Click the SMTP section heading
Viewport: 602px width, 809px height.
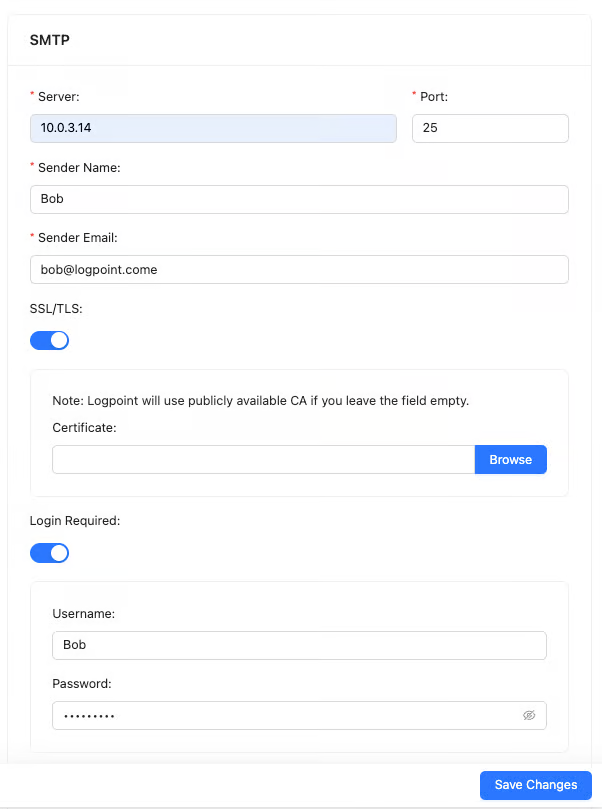[x=50, y=41]
